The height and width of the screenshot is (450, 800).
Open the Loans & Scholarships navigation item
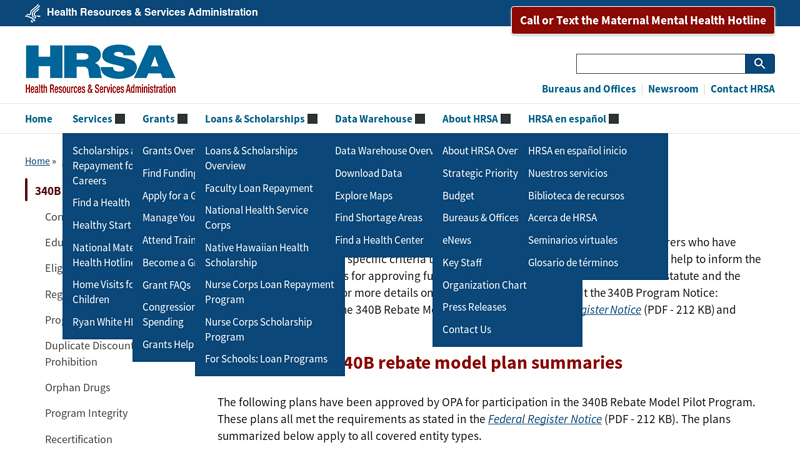click(255, 119)
